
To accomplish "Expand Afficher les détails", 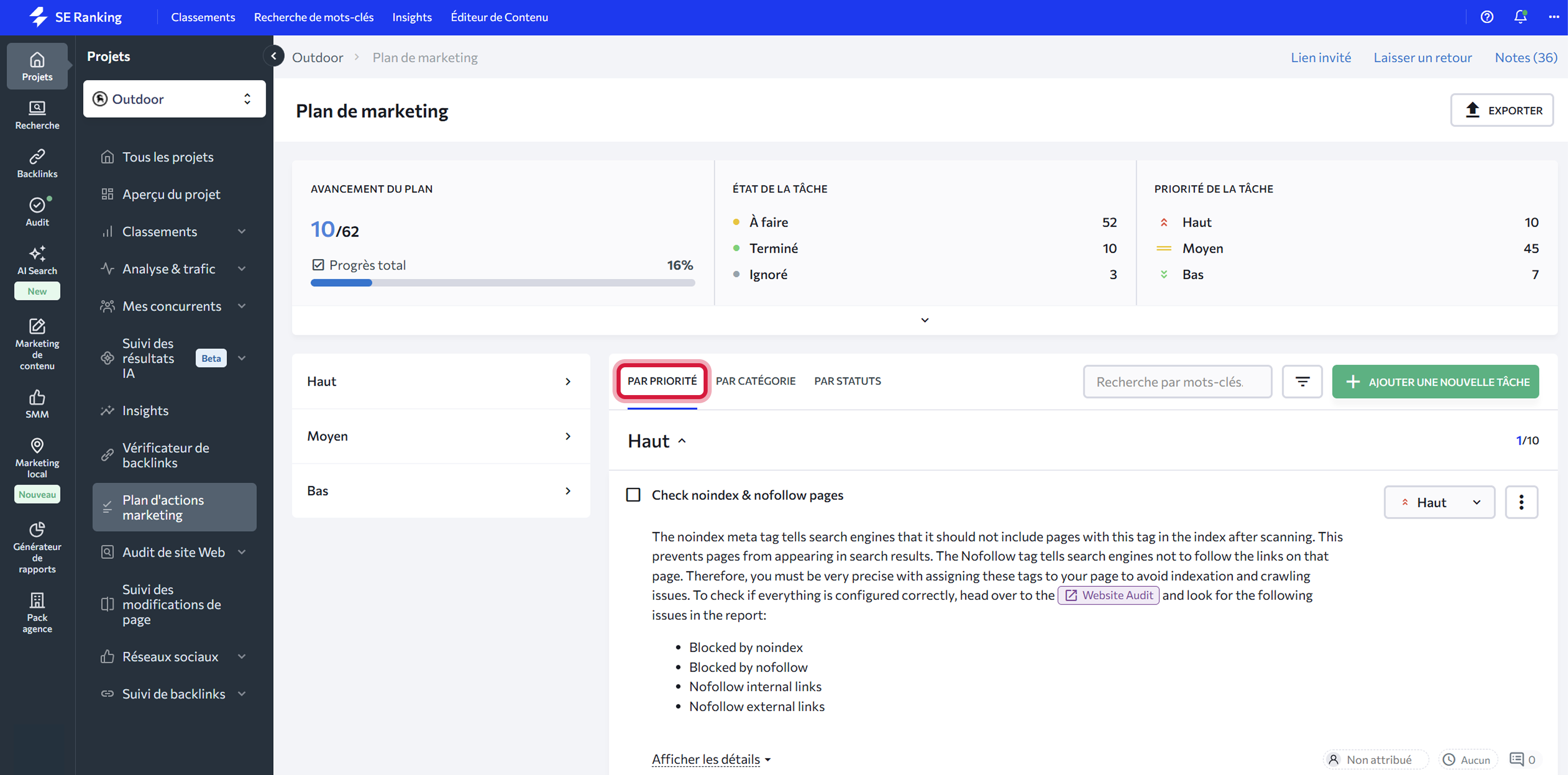I will [x=711, y=759].
